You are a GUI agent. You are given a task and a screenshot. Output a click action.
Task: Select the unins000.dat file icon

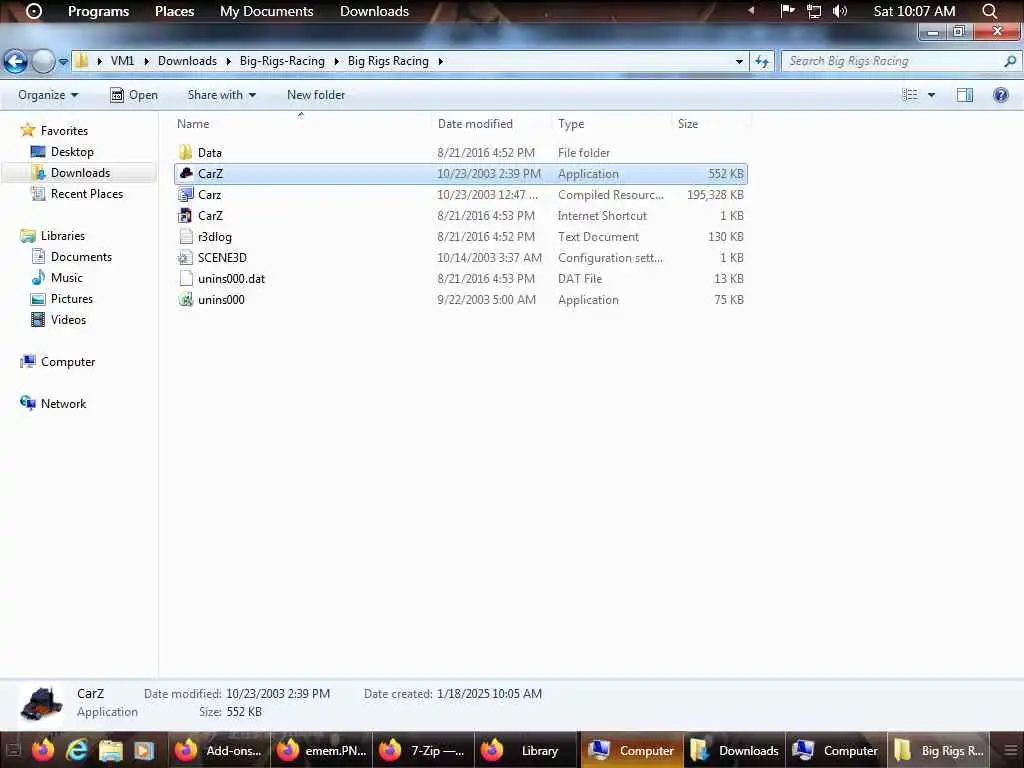coord(185,278)
